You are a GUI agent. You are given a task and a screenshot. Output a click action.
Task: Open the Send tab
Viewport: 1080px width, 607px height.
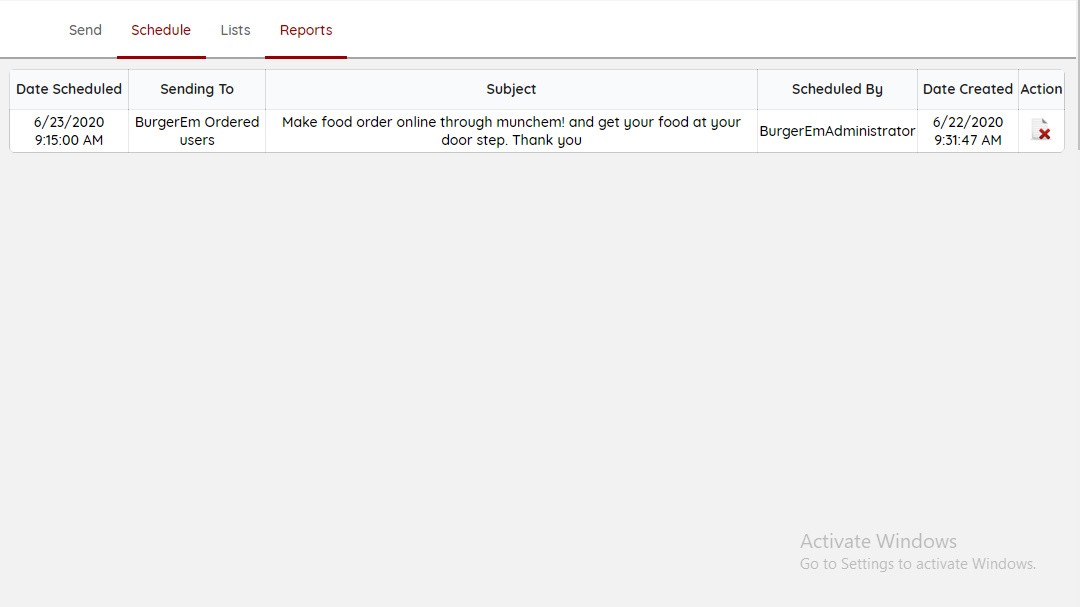[85, 30]
